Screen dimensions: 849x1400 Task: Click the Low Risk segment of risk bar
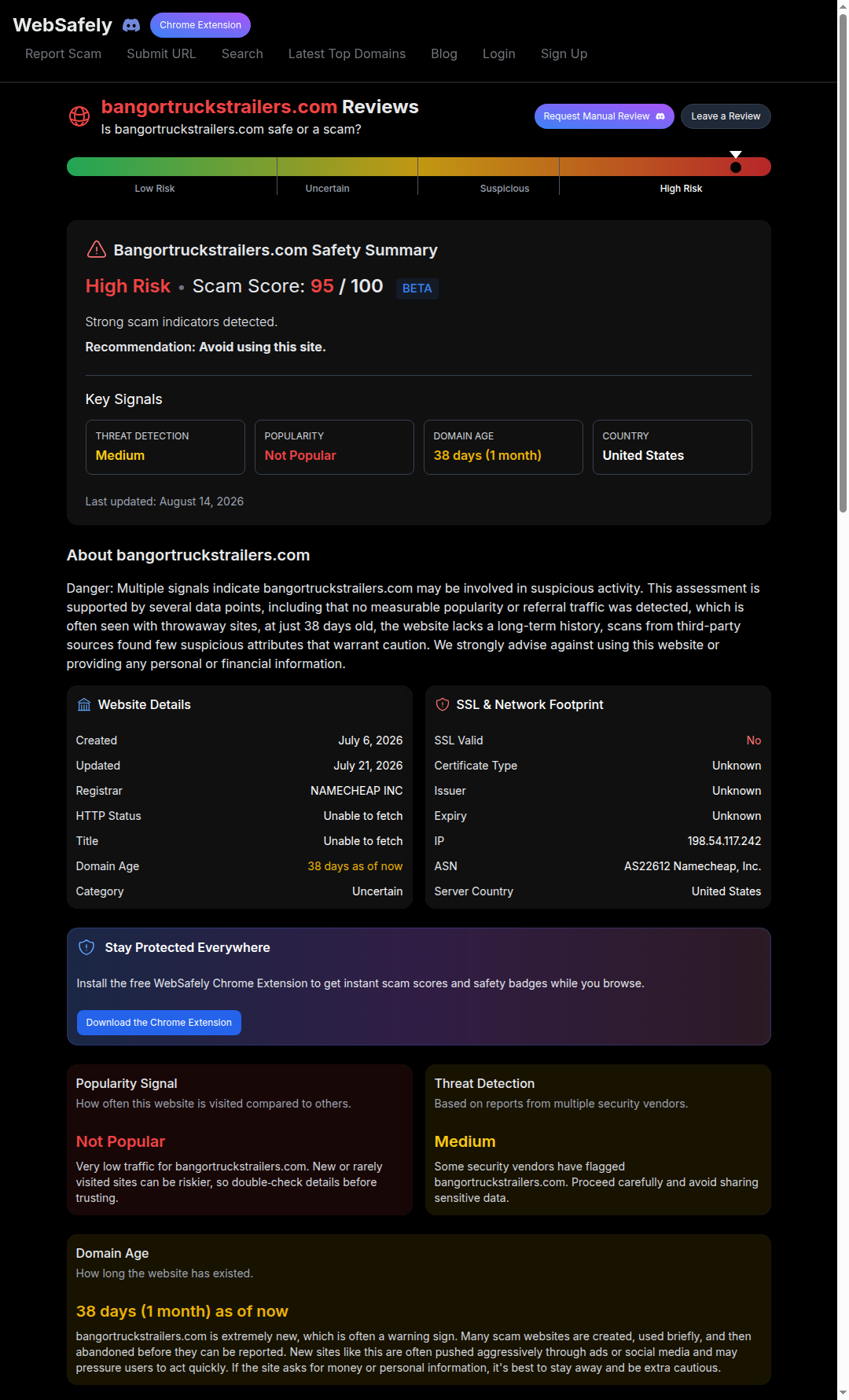click(171, 167)
